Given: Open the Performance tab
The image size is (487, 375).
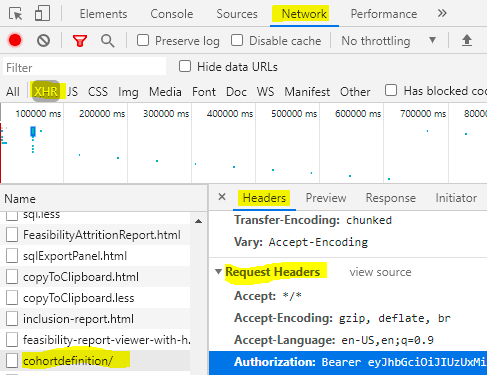Looking at the screenshot, I should point(384,14).
